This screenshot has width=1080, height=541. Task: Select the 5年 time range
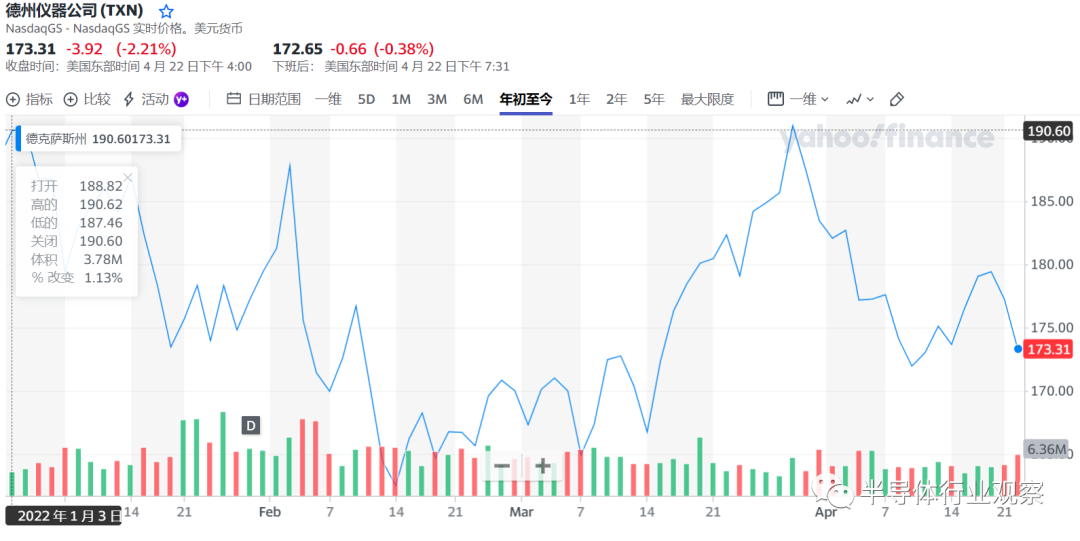coord(654,99)
